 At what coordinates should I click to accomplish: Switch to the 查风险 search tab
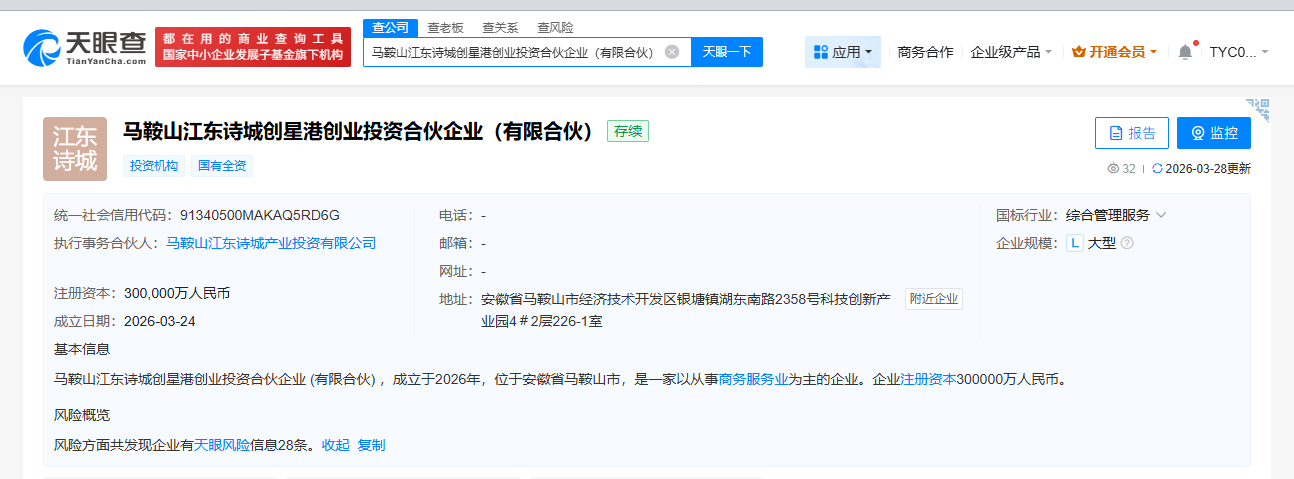[555, 28]
